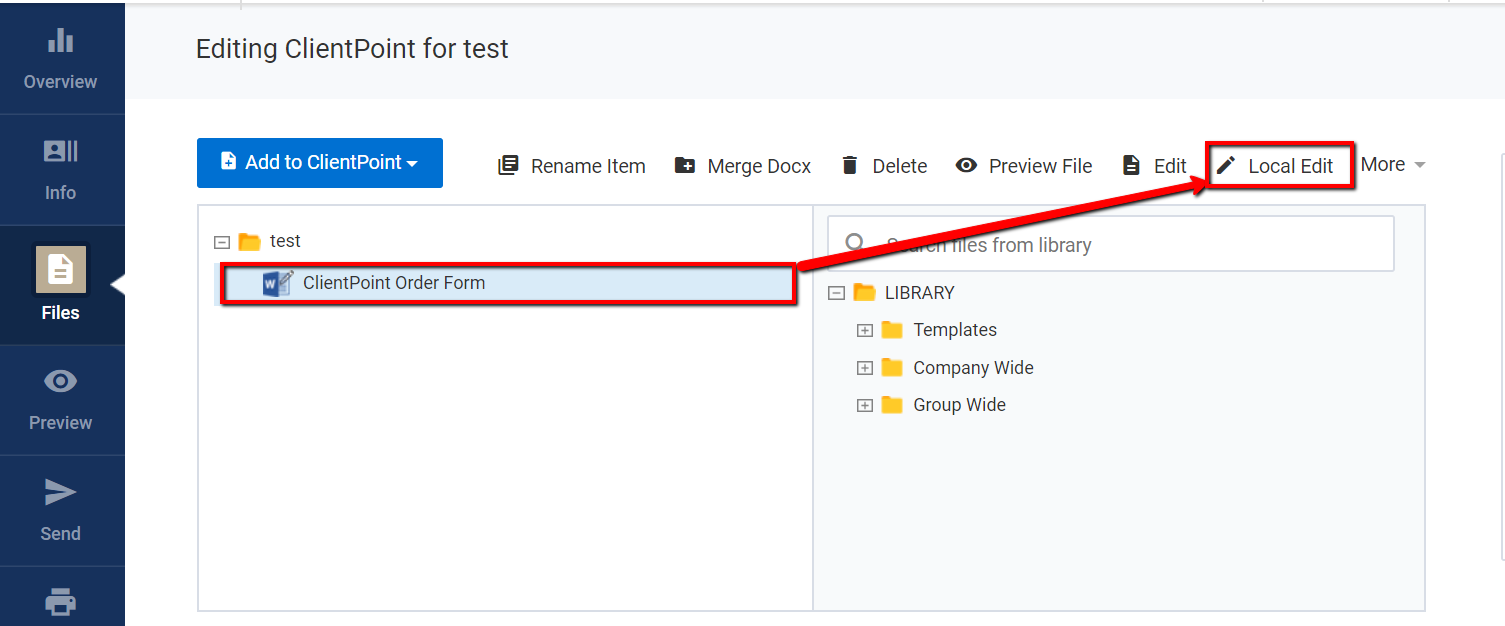Click the Edit document icon
Screen dimensions: 1505x626
coord(1131,165)
